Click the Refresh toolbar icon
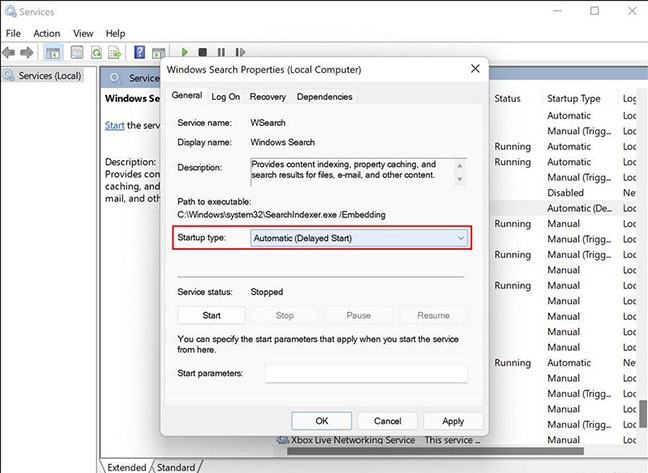The image size is (648, 473). point(97,52)
